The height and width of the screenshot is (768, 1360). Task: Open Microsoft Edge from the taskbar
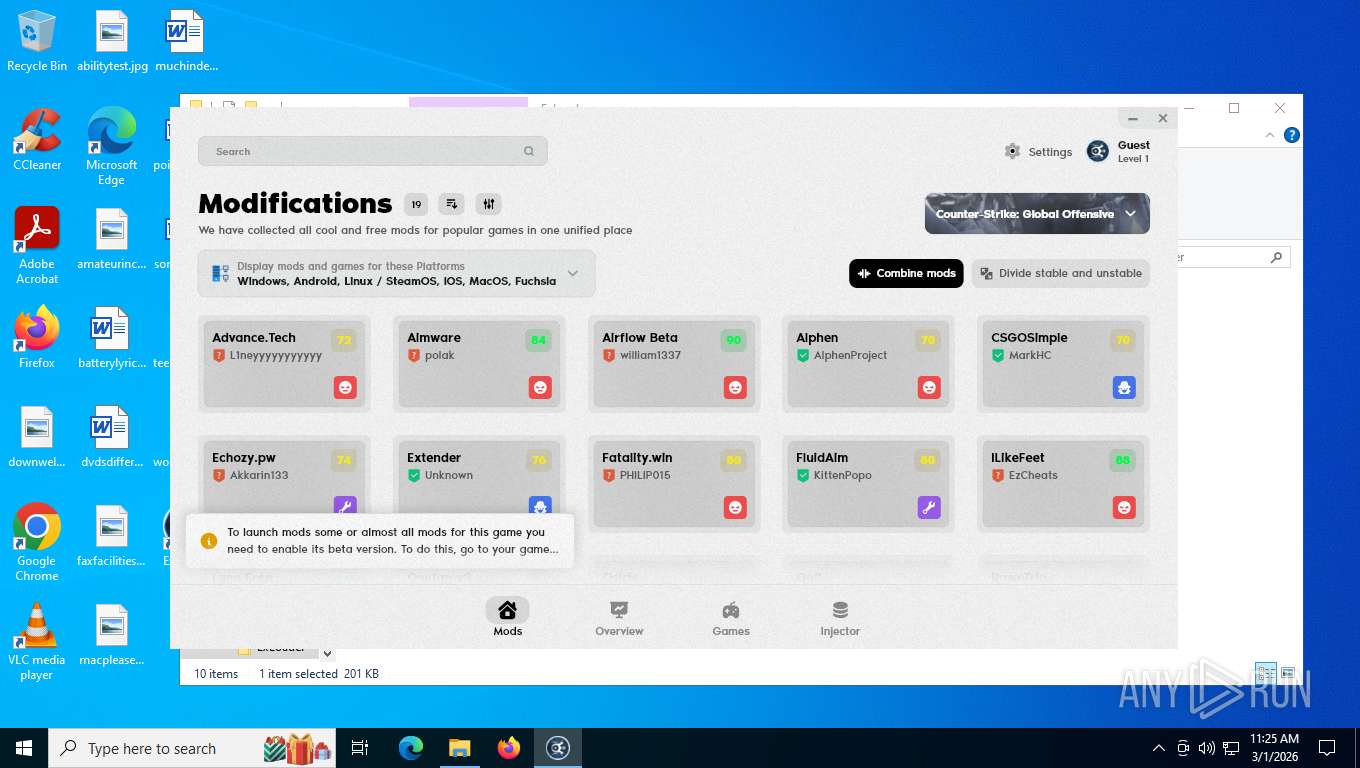(411, 748)
